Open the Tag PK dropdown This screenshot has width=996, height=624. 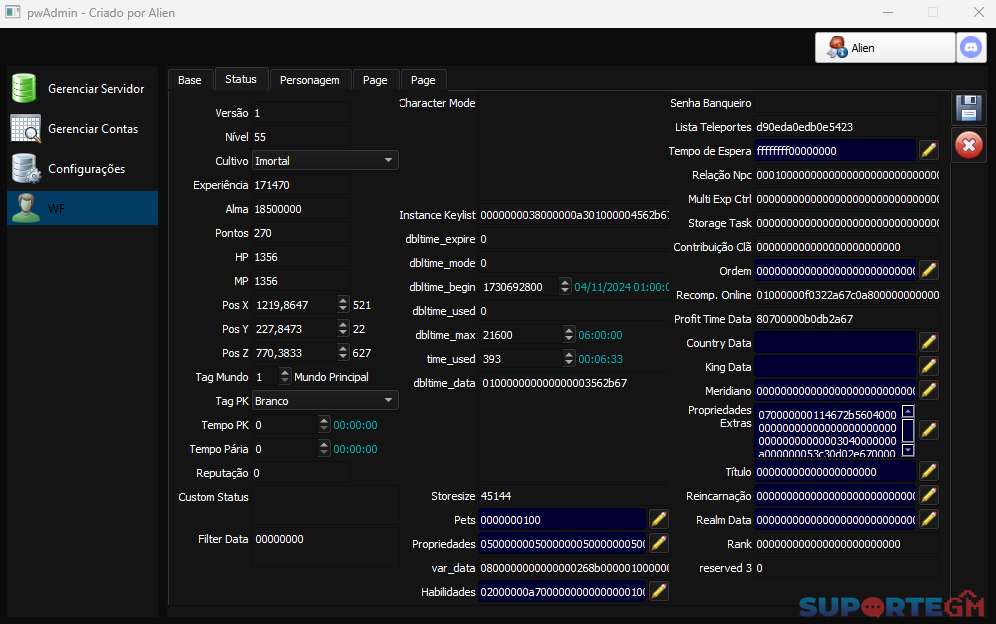(388, 400)
